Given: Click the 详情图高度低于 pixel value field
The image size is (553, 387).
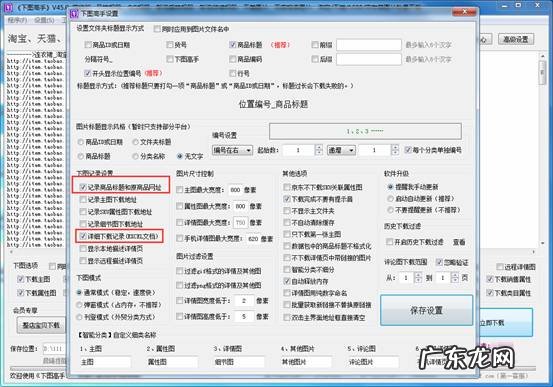Looking at the screenshot, I should tap(244, 316).
